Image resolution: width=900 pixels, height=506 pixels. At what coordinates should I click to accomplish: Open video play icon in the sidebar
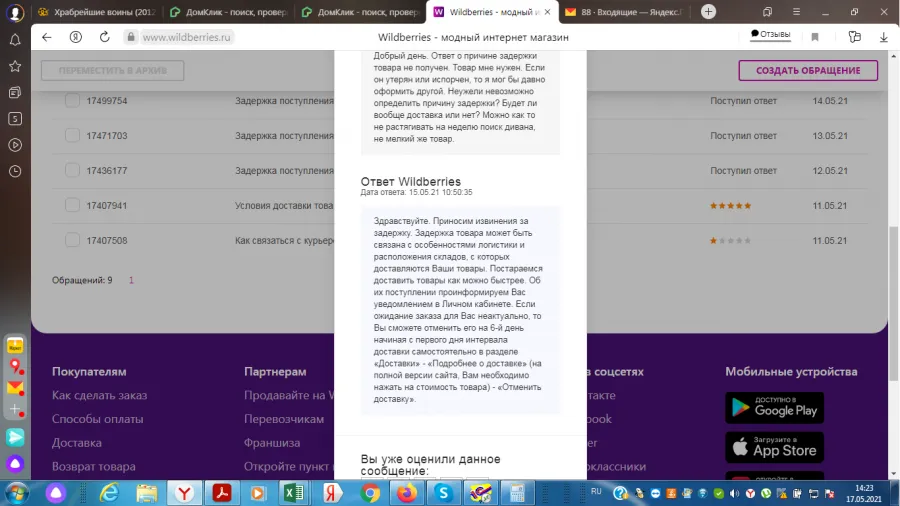coord(15,145)
